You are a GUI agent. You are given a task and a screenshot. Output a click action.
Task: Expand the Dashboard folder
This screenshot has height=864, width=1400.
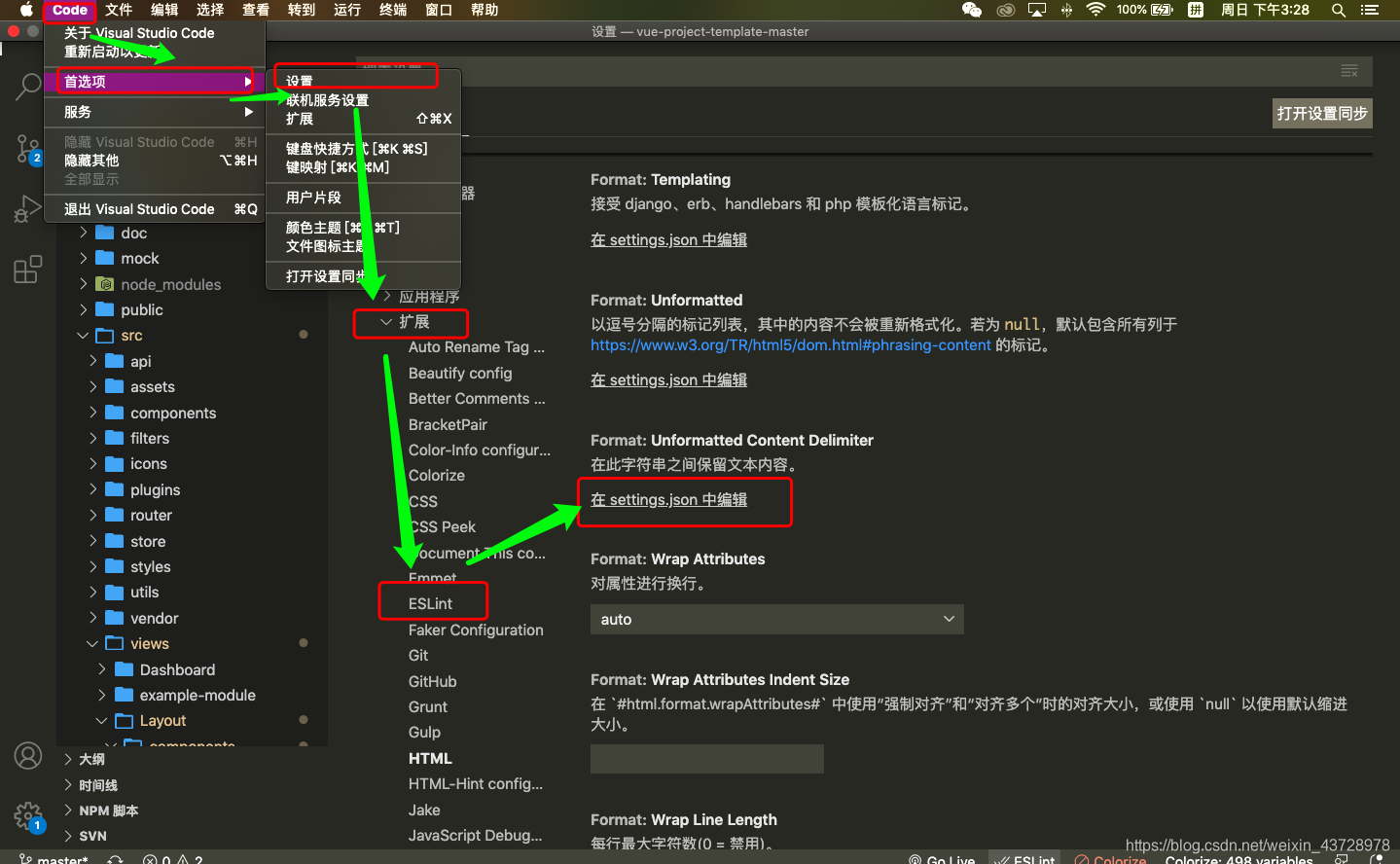coord(103,669)
